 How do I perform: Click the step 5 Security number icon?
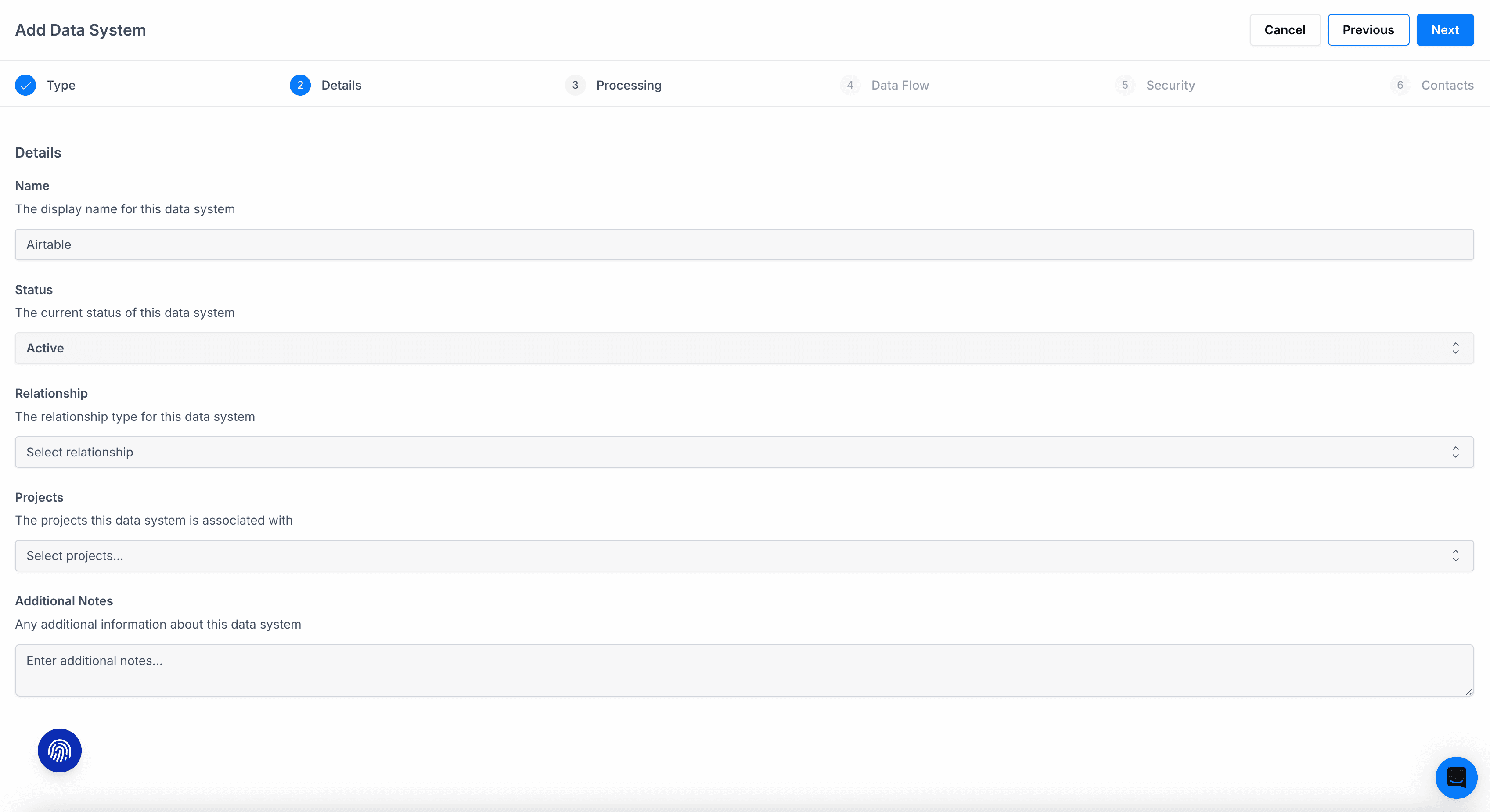1124,85
